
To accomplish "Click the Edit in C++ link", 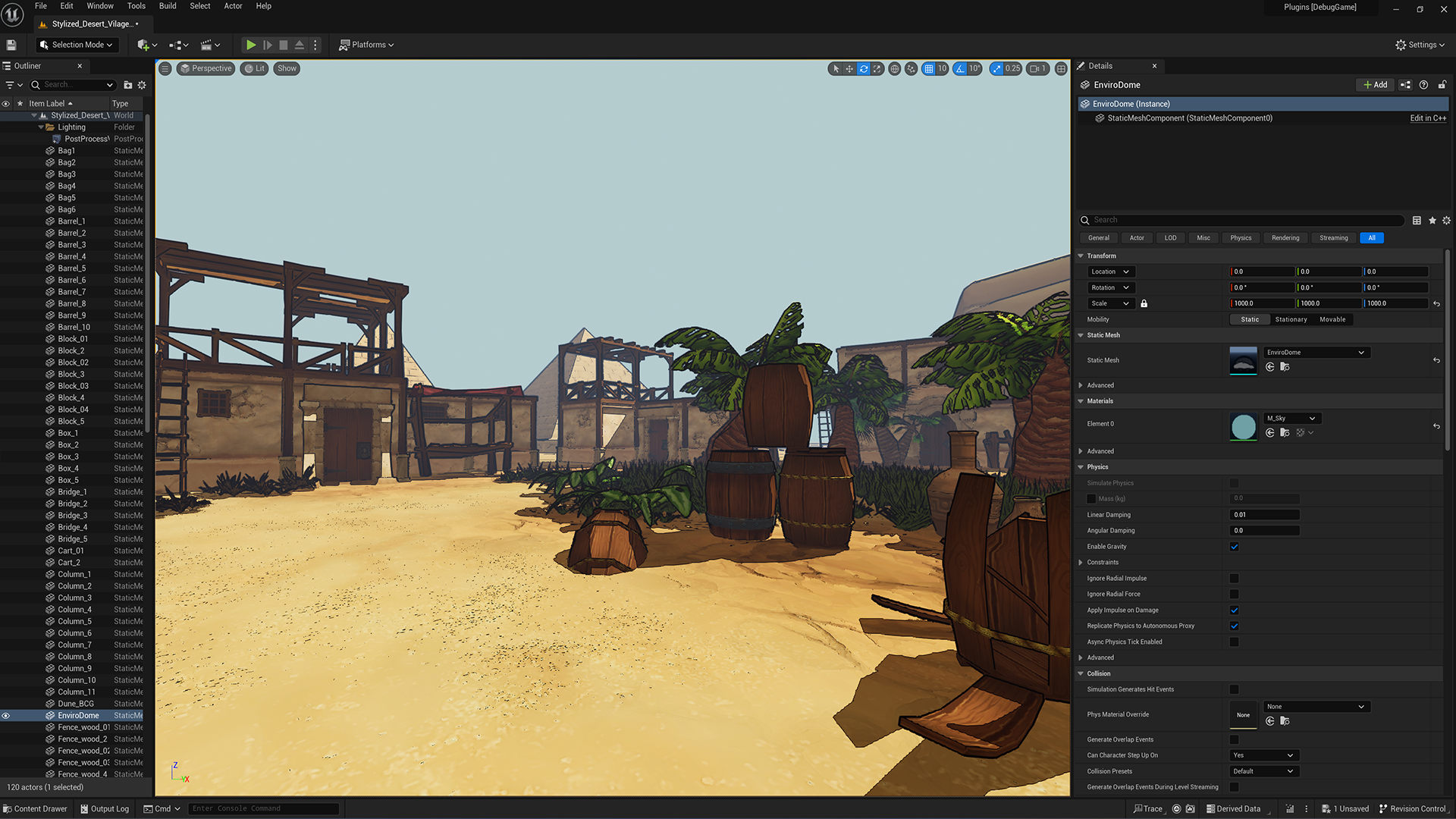I will pyautogui.click(x=1428, y=118).
